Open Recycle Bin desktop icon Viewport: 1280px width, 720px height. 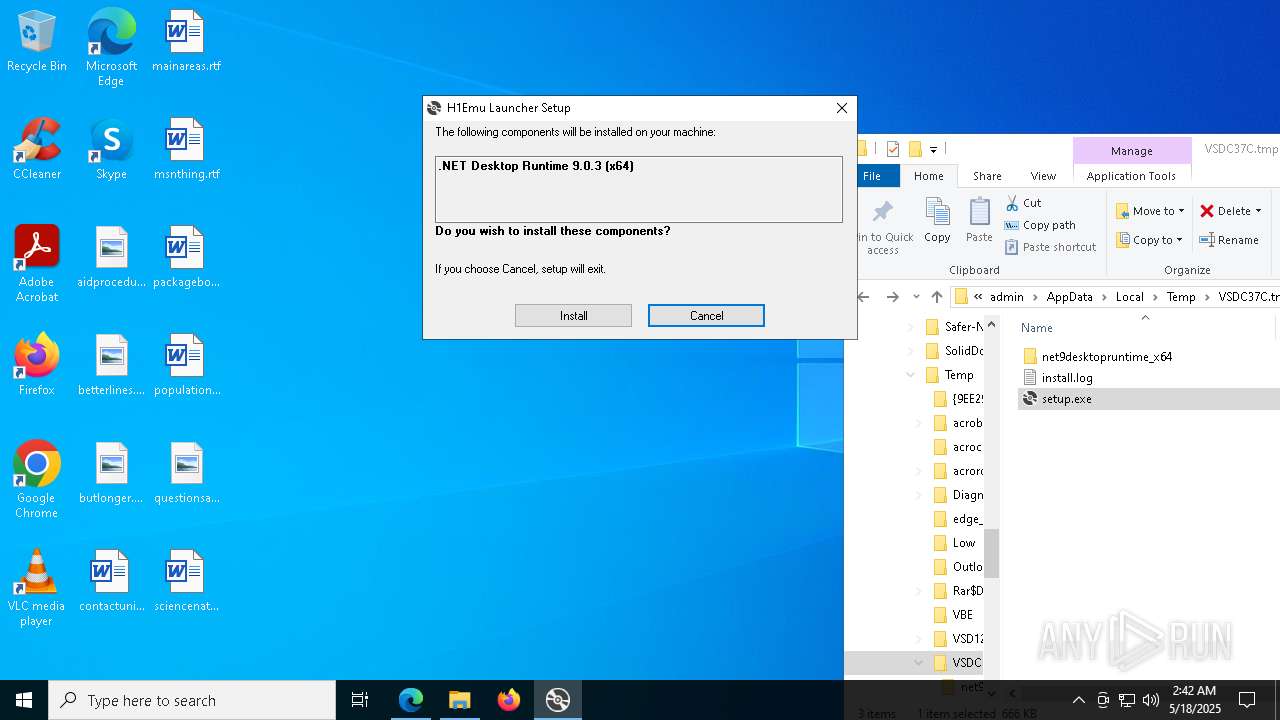37,42
